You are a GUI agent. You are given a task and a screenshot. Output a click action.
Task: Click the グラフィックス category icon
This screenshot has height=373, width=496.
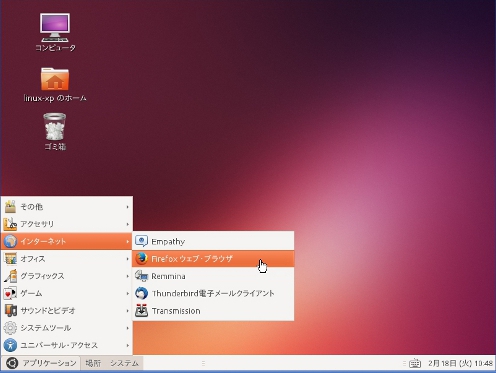(10, 276)
